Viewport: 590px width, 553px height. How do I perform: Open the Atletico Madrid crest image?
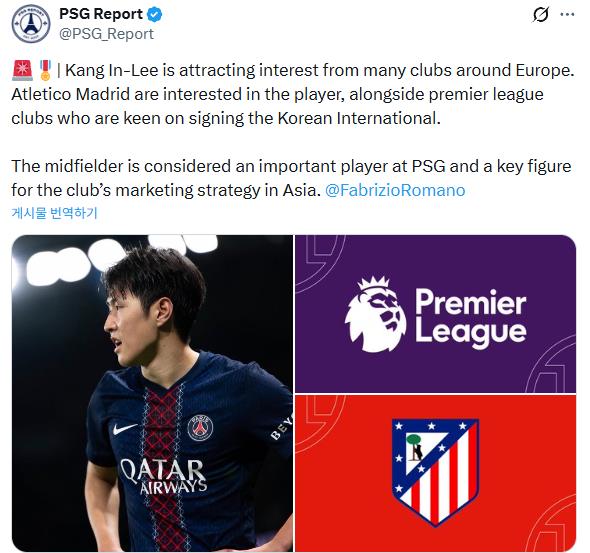pyautogui.click(x=435, y=473)
